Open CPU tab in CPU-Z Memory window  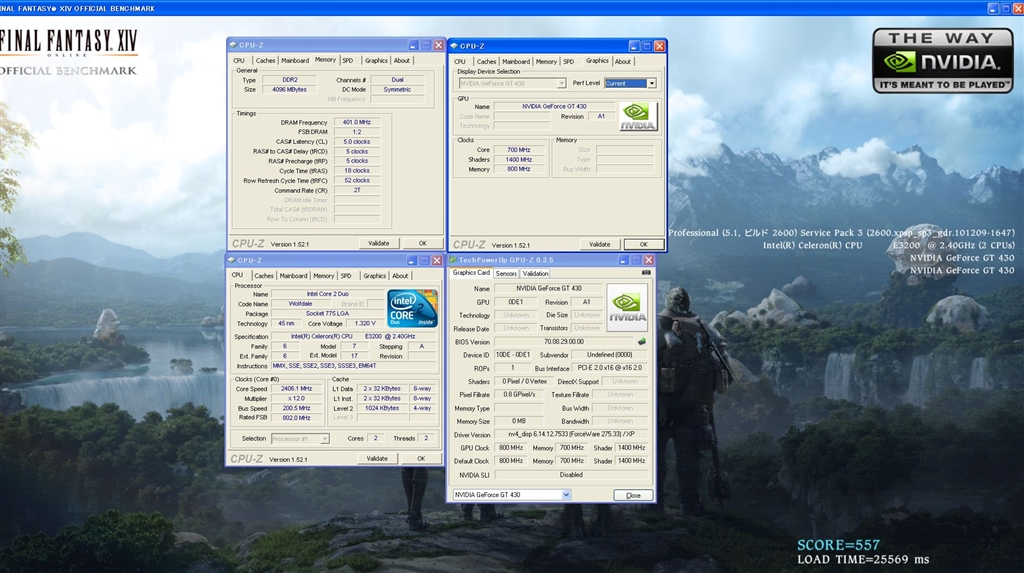coord(239,60)
